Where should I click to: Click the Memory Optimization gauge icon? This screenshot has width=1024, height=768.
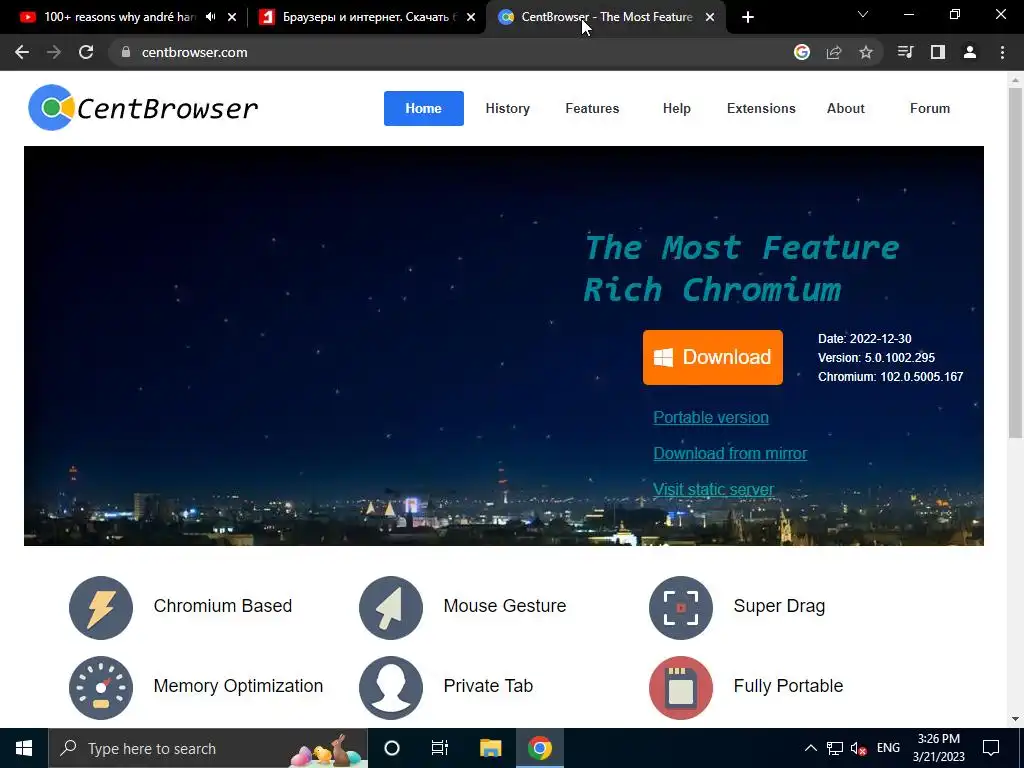click(101, 688)
